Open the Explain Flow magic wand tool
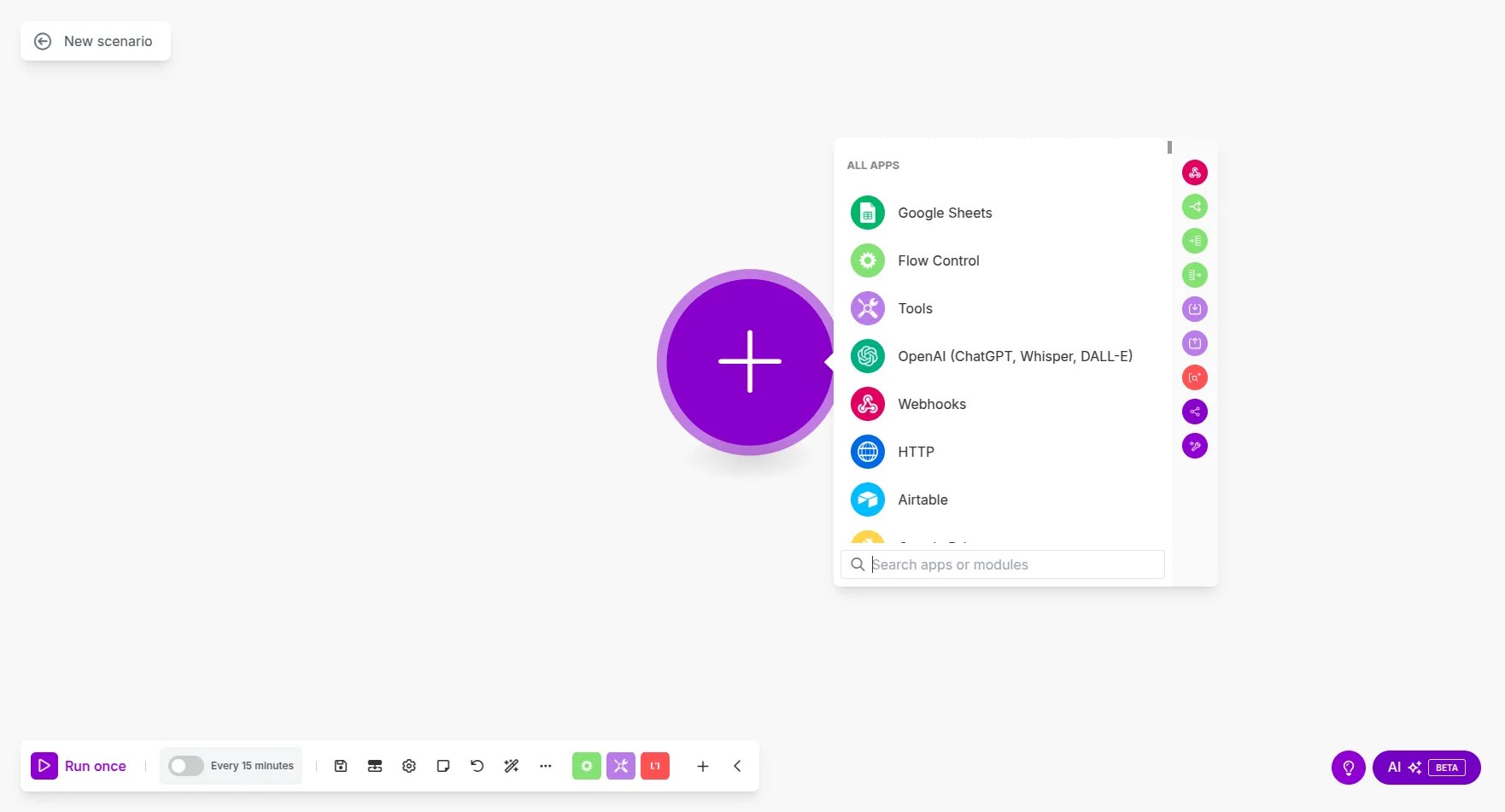This screenshot has height=812, width=1505. click(512, 766)
